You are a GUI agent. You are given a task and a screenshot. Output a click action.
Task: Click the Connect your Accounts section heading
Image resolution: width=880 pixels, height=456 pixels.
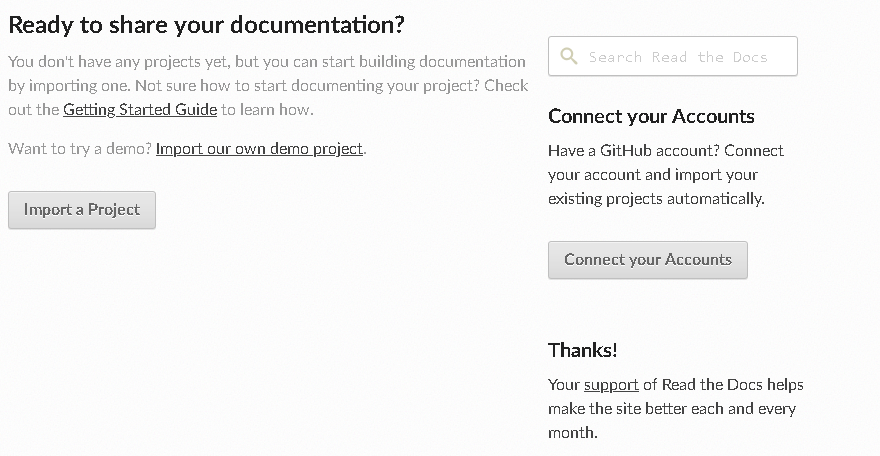pos(651,116)
